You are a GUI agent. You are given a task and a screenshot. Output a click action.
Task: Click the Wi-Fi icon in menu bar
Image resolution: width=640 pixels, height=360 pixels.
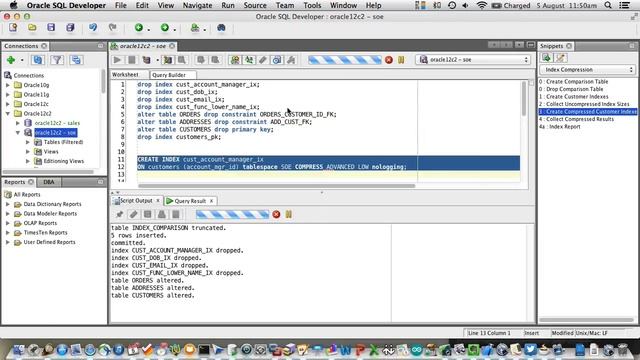click(x=482, y=5)
